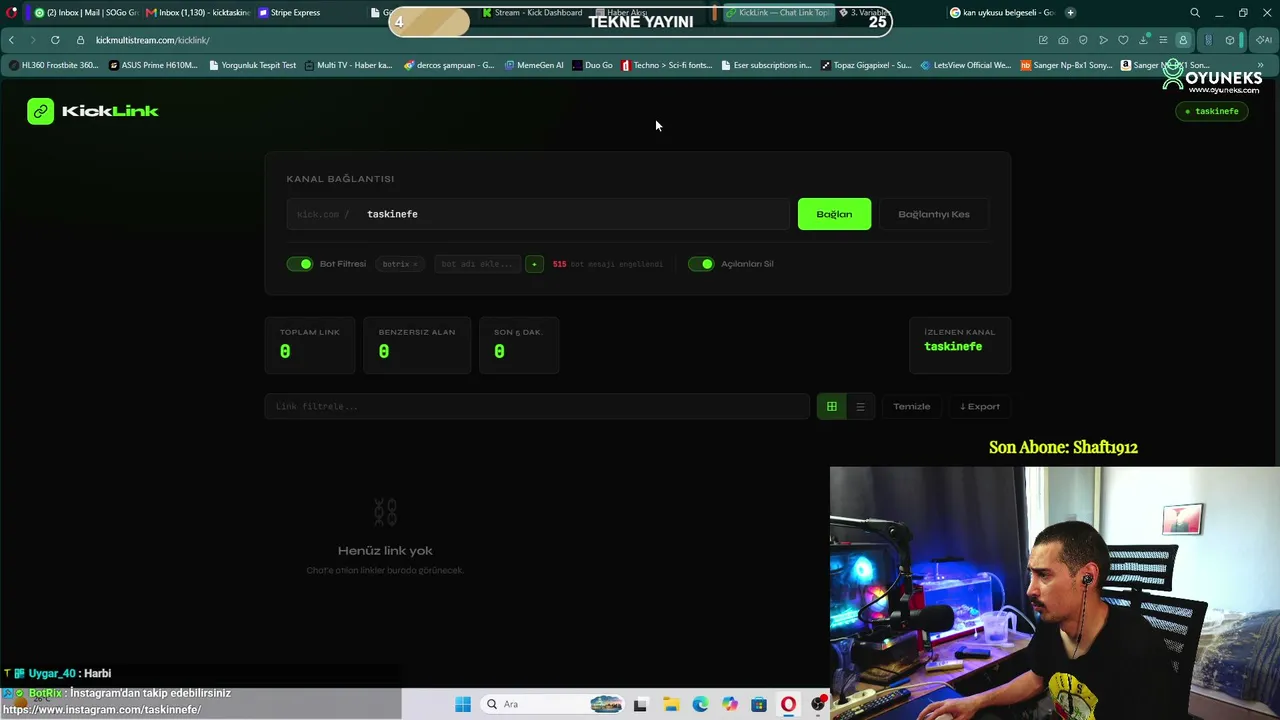Click the Link filtrele search field
The image size is (1280, 720).
(537, 407)
